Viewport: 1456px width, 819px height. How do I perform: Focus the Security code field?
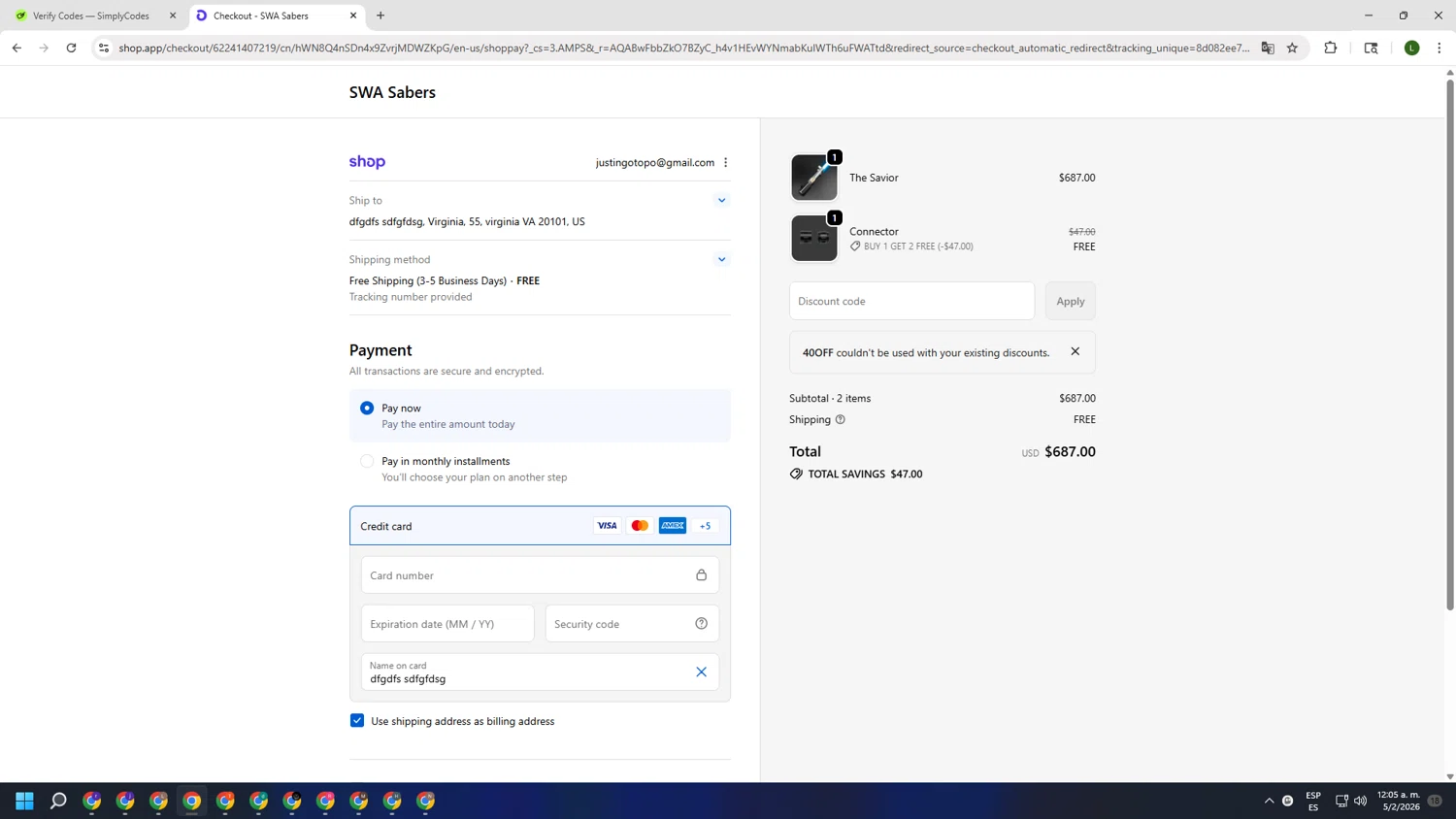pyautogui.click(x=632, y=624)
